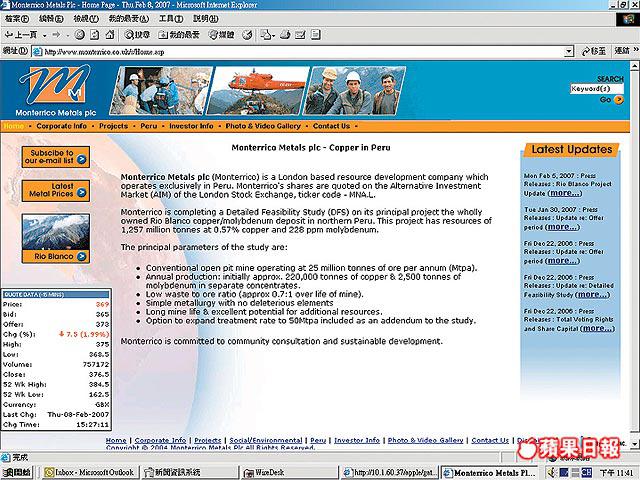
Task: Open the 我的最愛 favorites toolbar button
Action: [179, 35]
